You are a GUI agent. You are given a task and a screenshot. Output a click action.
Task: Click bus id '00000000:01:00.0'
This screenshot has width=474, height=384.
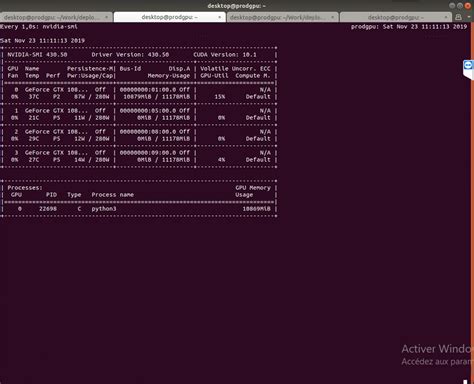coord(148,89)
